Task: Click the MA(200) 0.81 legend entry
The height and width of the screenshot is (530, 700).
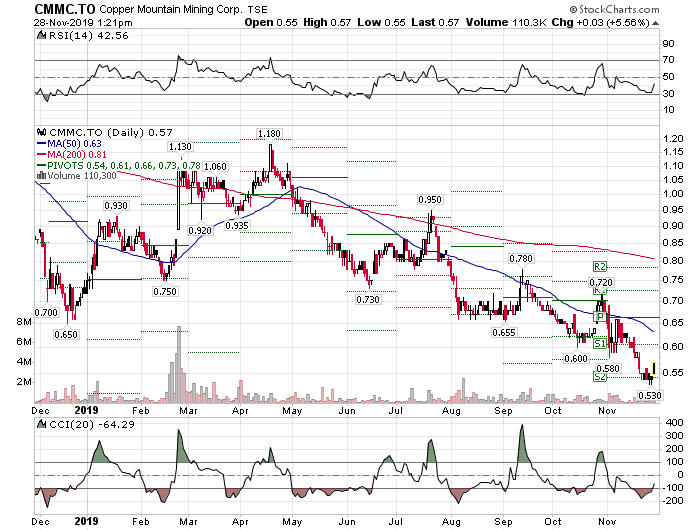Action: (72, 154)
